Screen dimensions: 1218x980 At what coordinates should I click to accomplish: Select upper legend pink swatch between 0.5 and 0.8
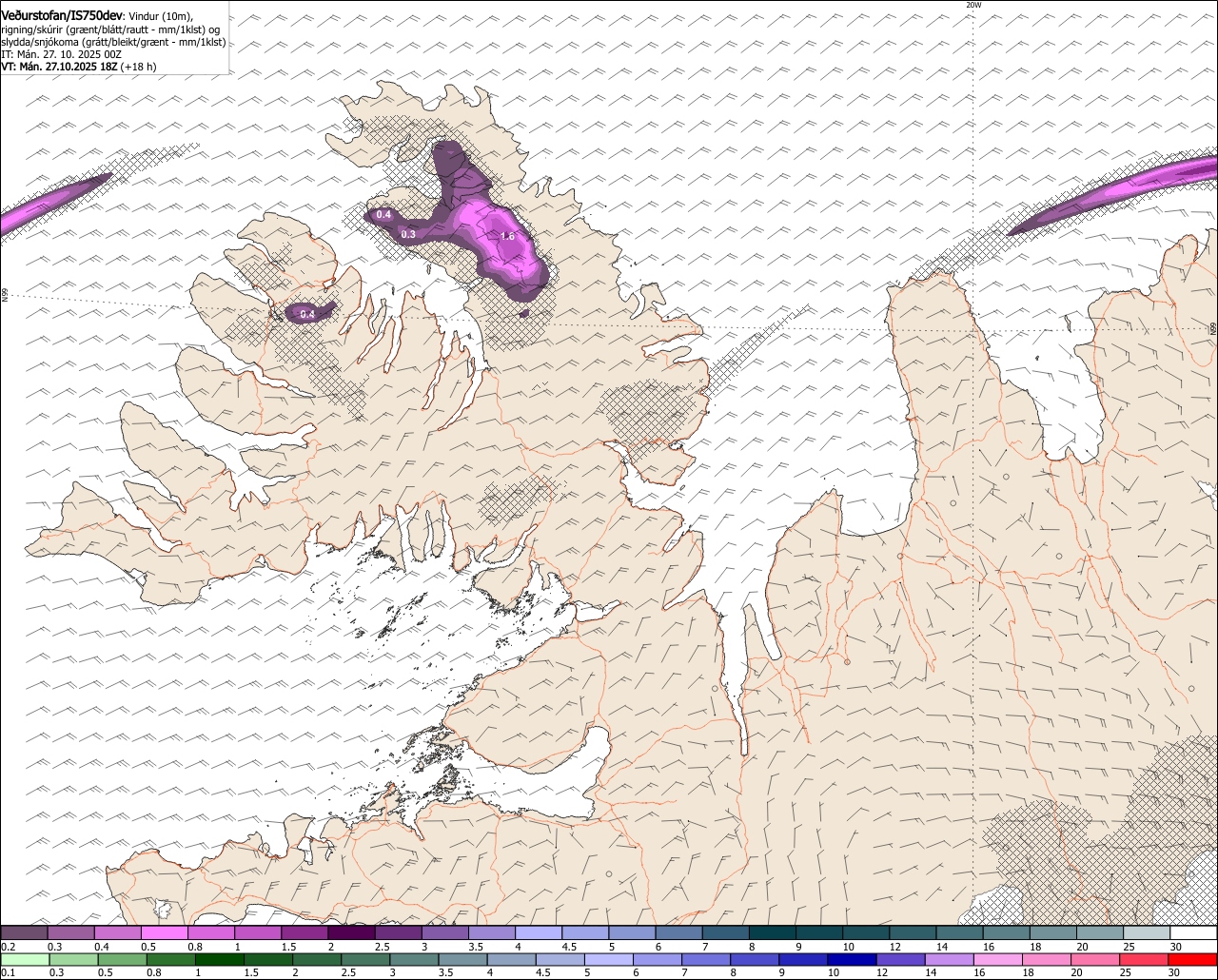165,932
